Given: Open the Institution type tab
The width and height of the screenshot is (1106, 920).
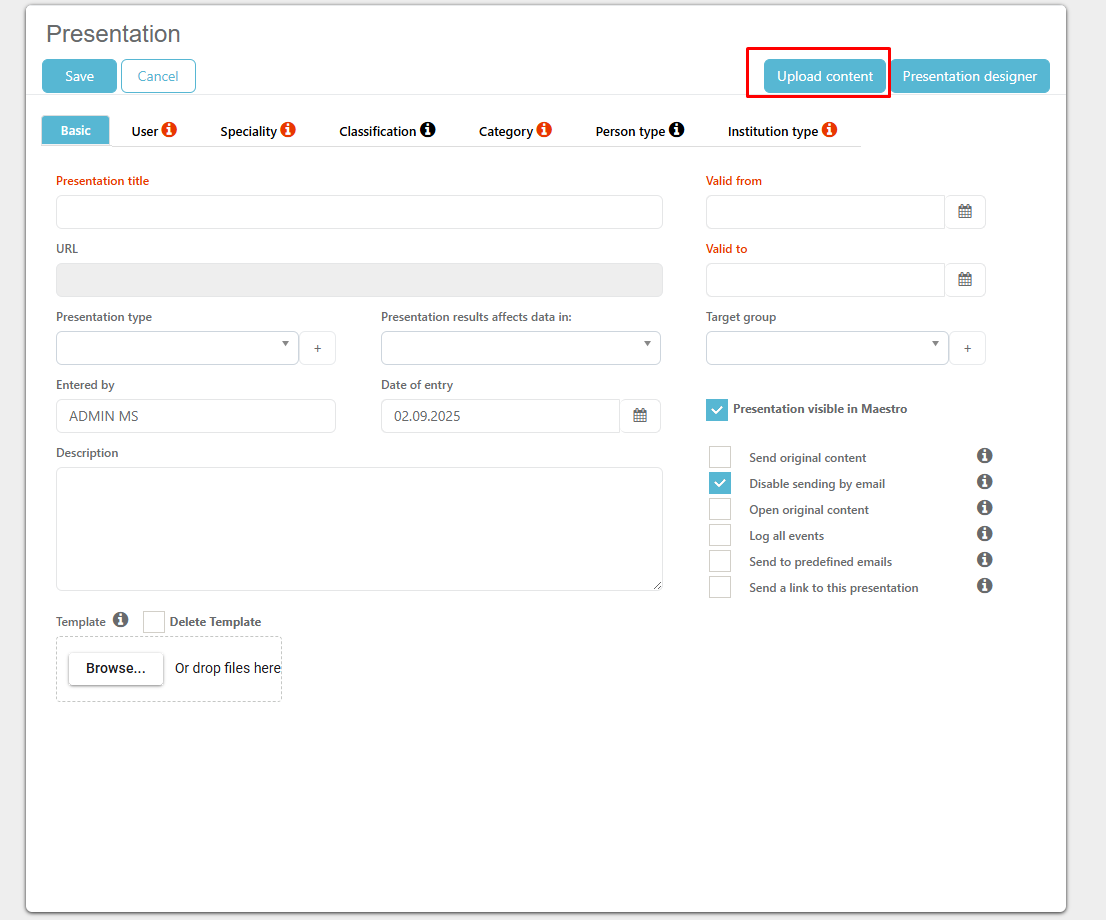Looking at the screenshot, I should [781, 131].
